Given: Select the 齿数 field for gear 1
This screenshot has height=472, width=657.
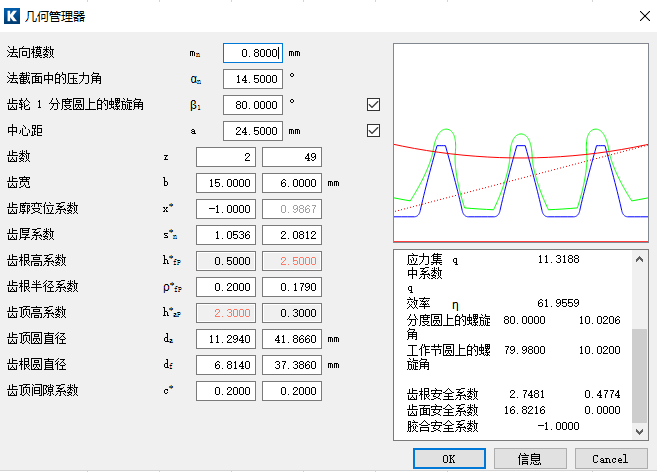Looking at the screenshot, I should tap(226, 157).
